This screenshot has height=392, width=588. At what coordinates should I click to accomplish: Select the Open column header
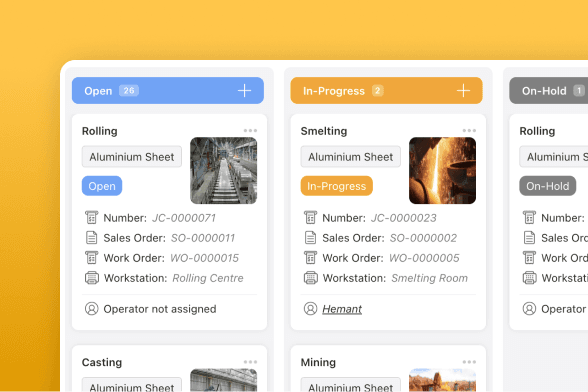coord(168,90)
